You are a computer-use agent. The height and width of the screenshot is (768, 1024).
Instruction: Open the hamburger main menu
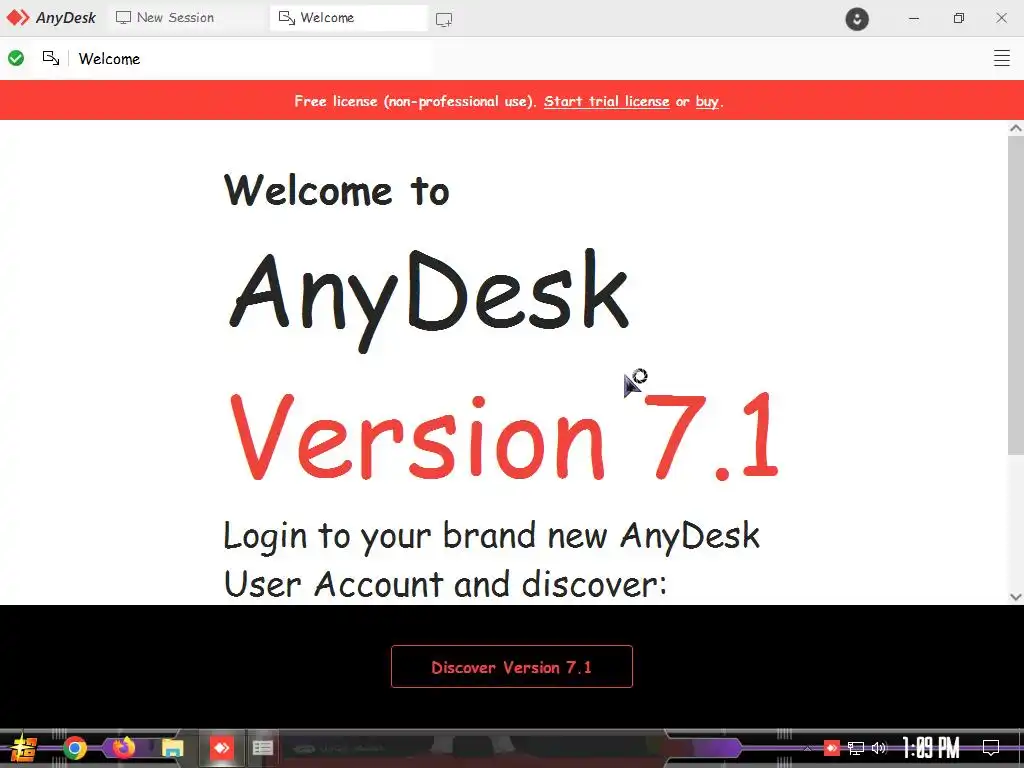1001,58
